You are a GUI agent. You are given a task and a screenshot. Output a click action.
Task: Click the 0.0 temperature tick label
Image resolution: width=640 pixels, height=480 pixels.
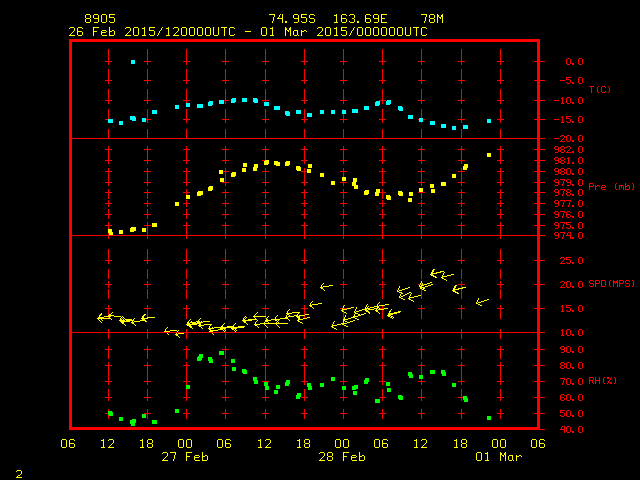574,62
